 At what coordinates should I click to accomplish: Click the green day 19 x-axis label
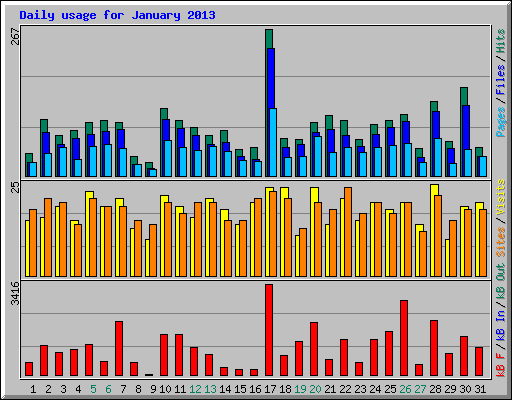(x=300, y=389)
